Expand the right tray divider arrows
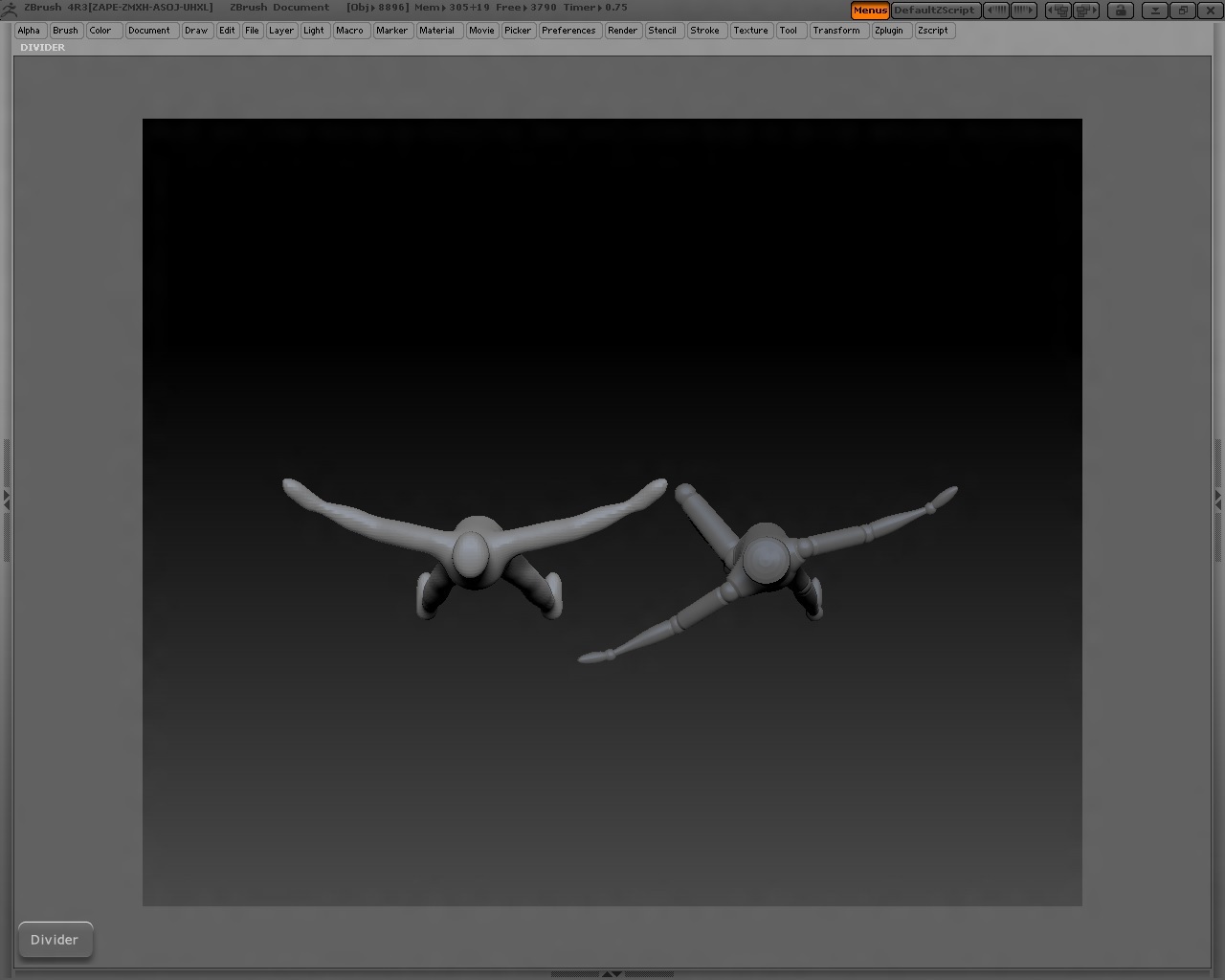 (1218, 499)
